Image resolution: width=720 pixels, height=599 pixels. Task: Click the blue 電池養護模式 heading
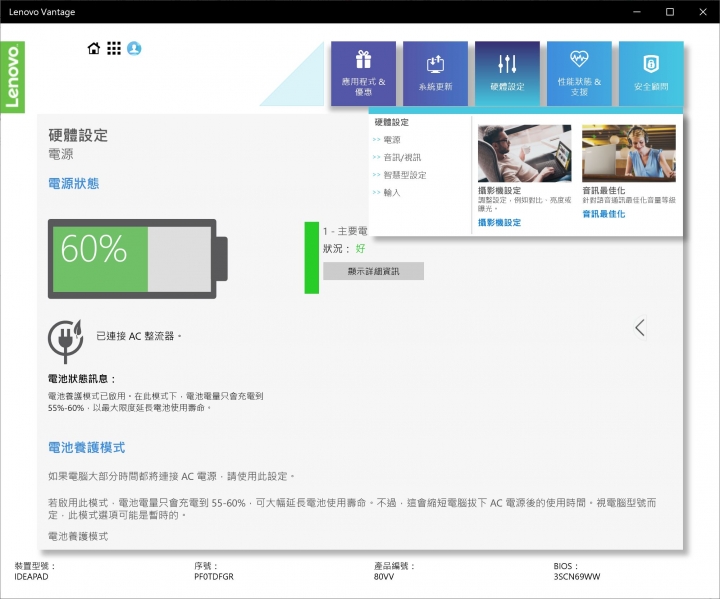pos(86,447)
